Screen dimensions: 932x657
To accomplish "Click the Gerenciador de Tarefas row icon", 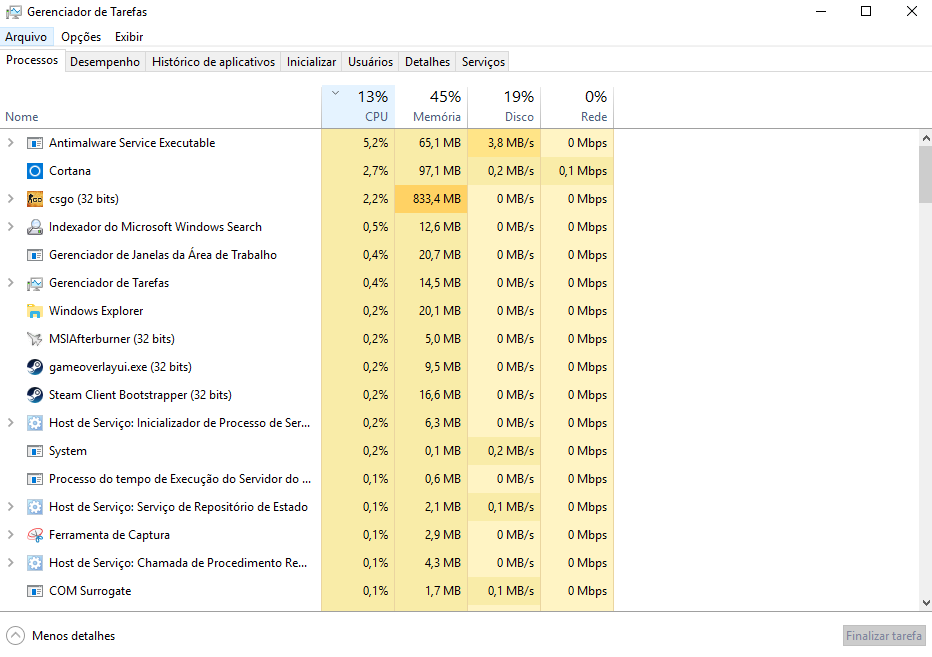I will pyautogui.click(x=35, y=283).
